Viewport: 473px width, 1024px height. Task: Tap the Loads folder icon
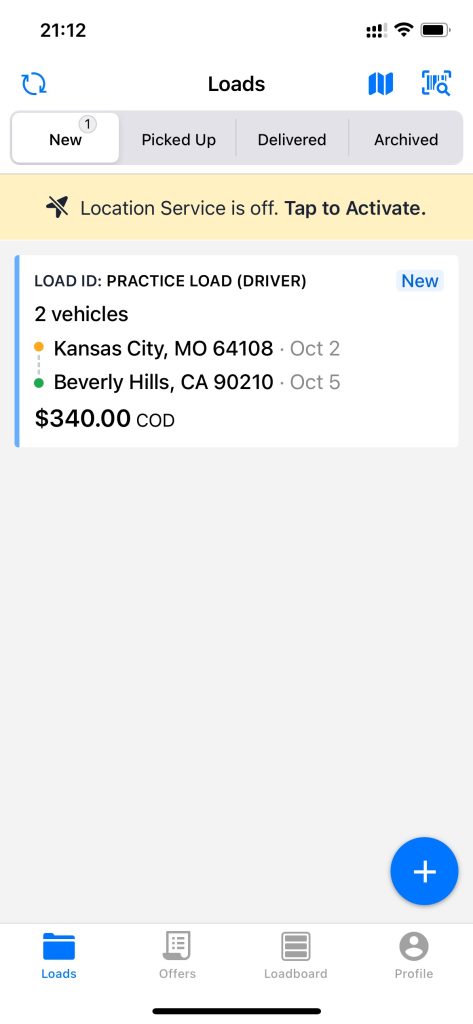(x=59, y=946)
